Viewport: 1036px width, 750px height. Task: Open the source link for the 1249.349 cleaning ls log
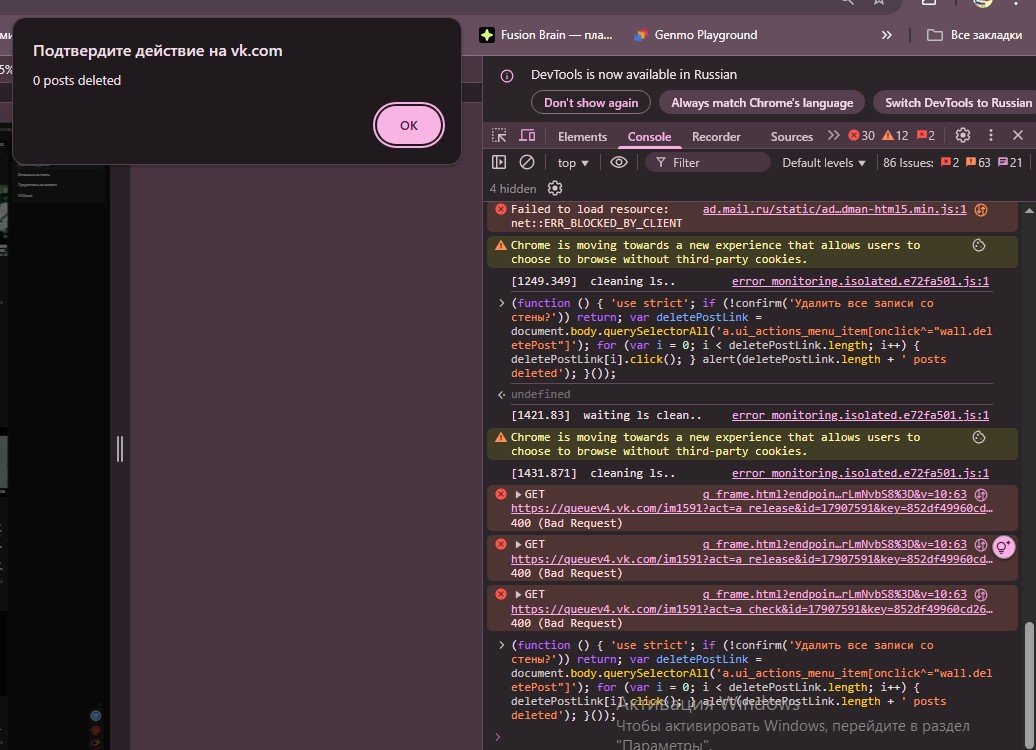coord(860,281)
